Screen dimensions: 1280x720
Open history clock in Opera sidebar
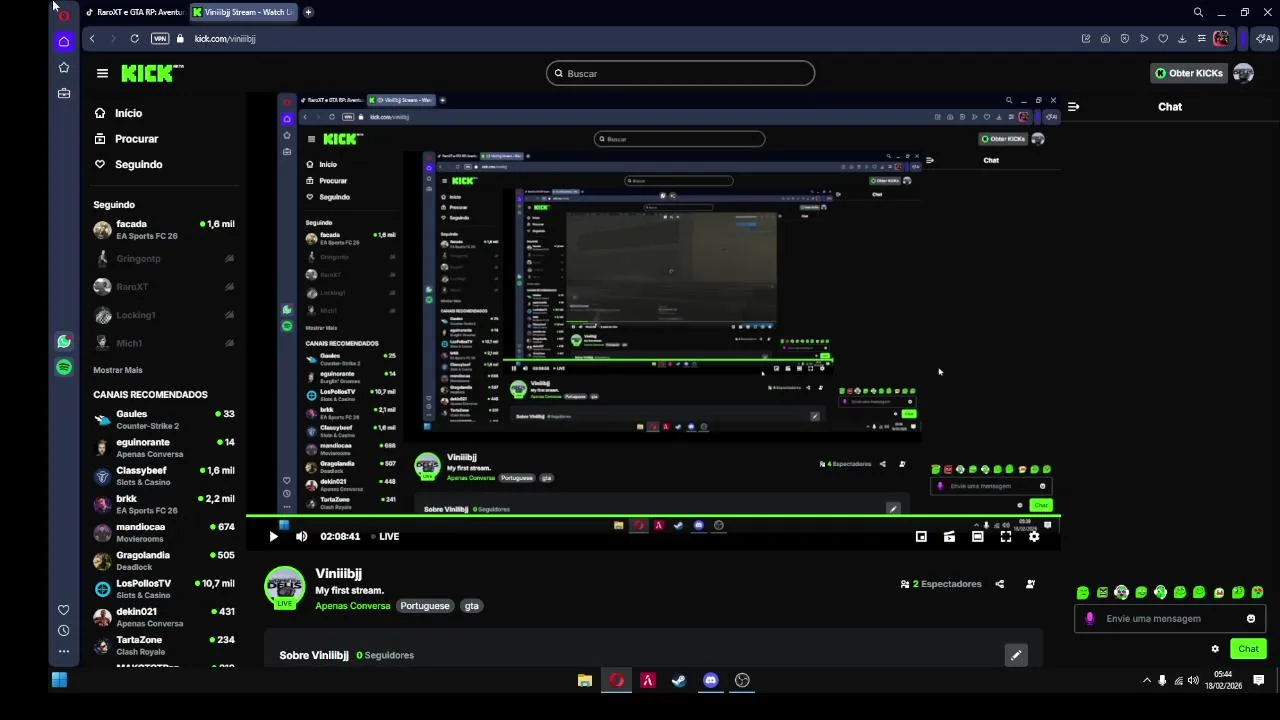pyautogui.click(x=64, y=631)
